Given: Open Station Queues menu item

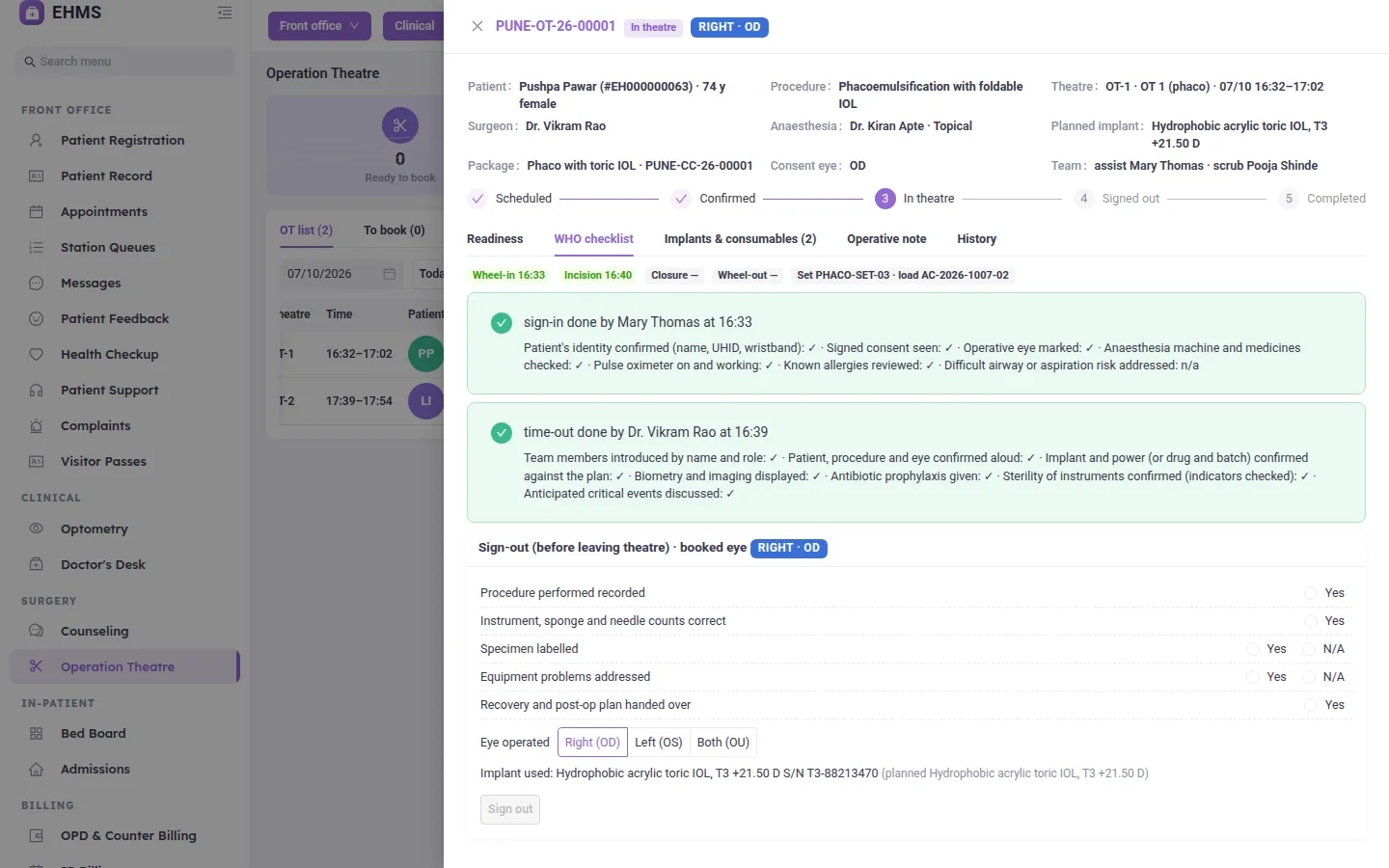Looking at the screenshot, I should [108, 247].
